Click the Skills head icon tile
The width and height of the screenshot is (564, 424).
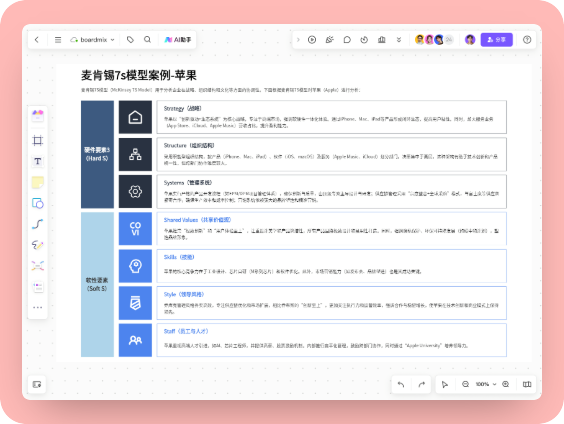click(x=135, y=266)
